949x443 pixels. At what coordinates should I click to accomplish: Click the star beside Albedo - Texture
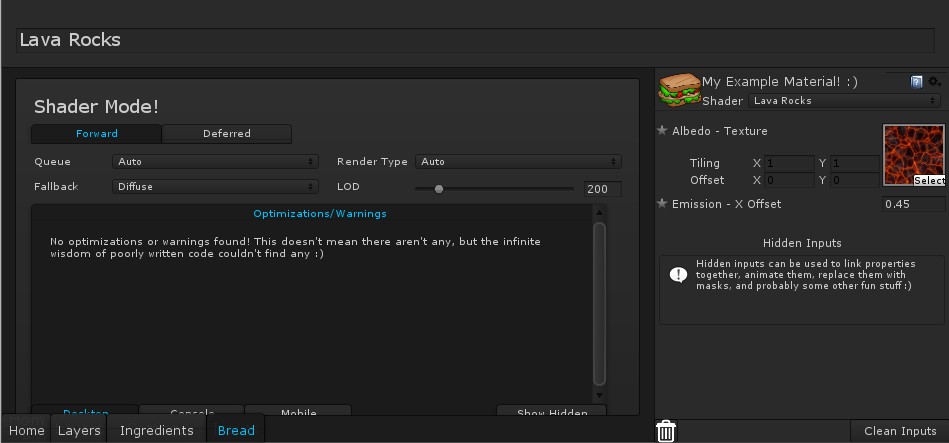pyautogui.click(x=662, y=131)
